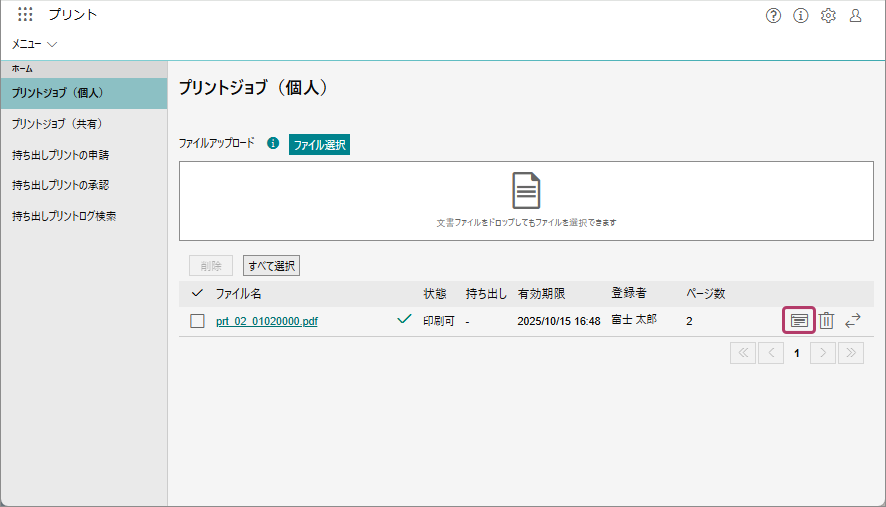Click the registrant name 富士 太郎
This screenshot has width=886, height=507.
coord(634,320)
